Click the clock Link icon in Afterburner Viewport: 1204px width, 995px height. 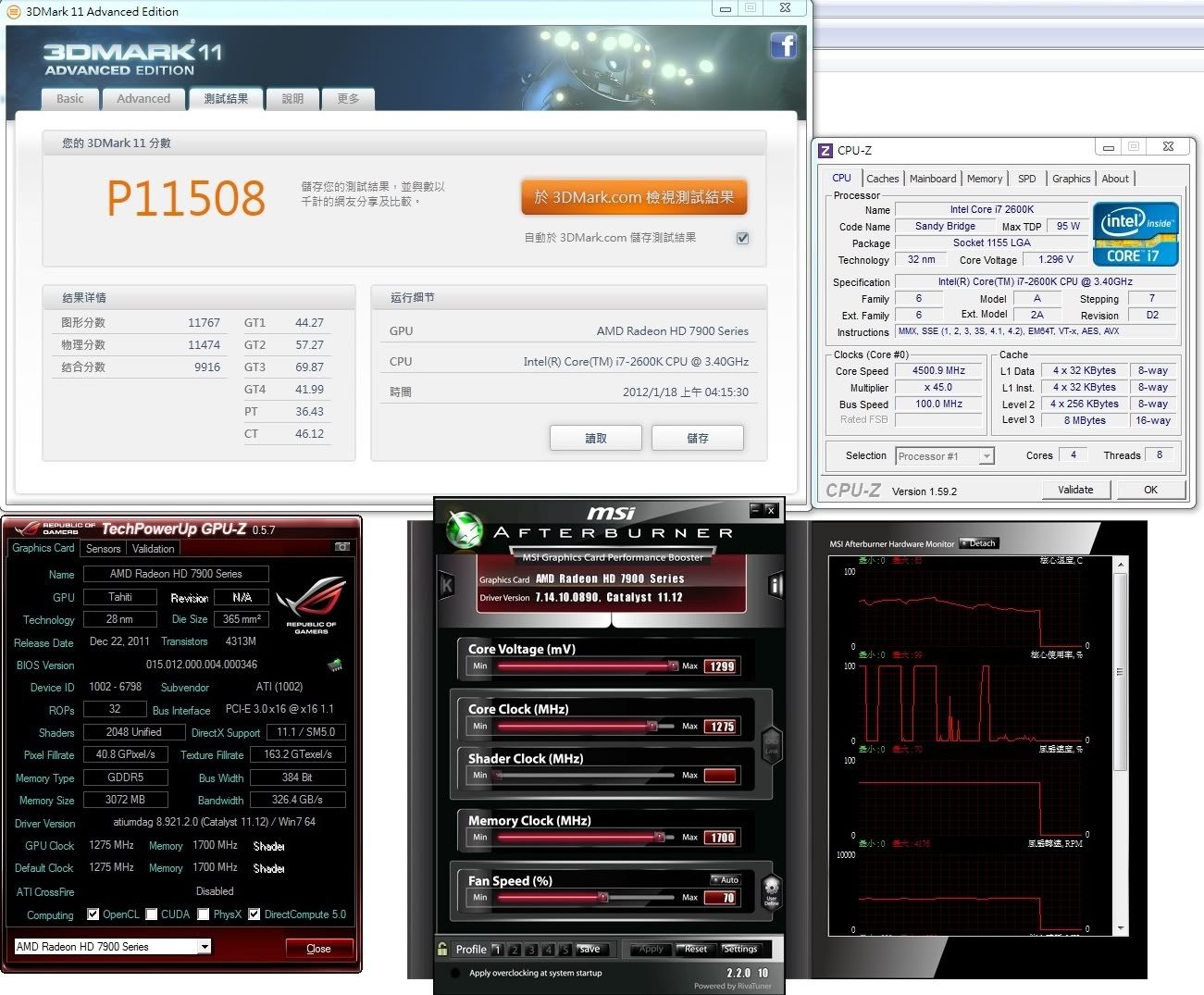click(x=771, y=743)
